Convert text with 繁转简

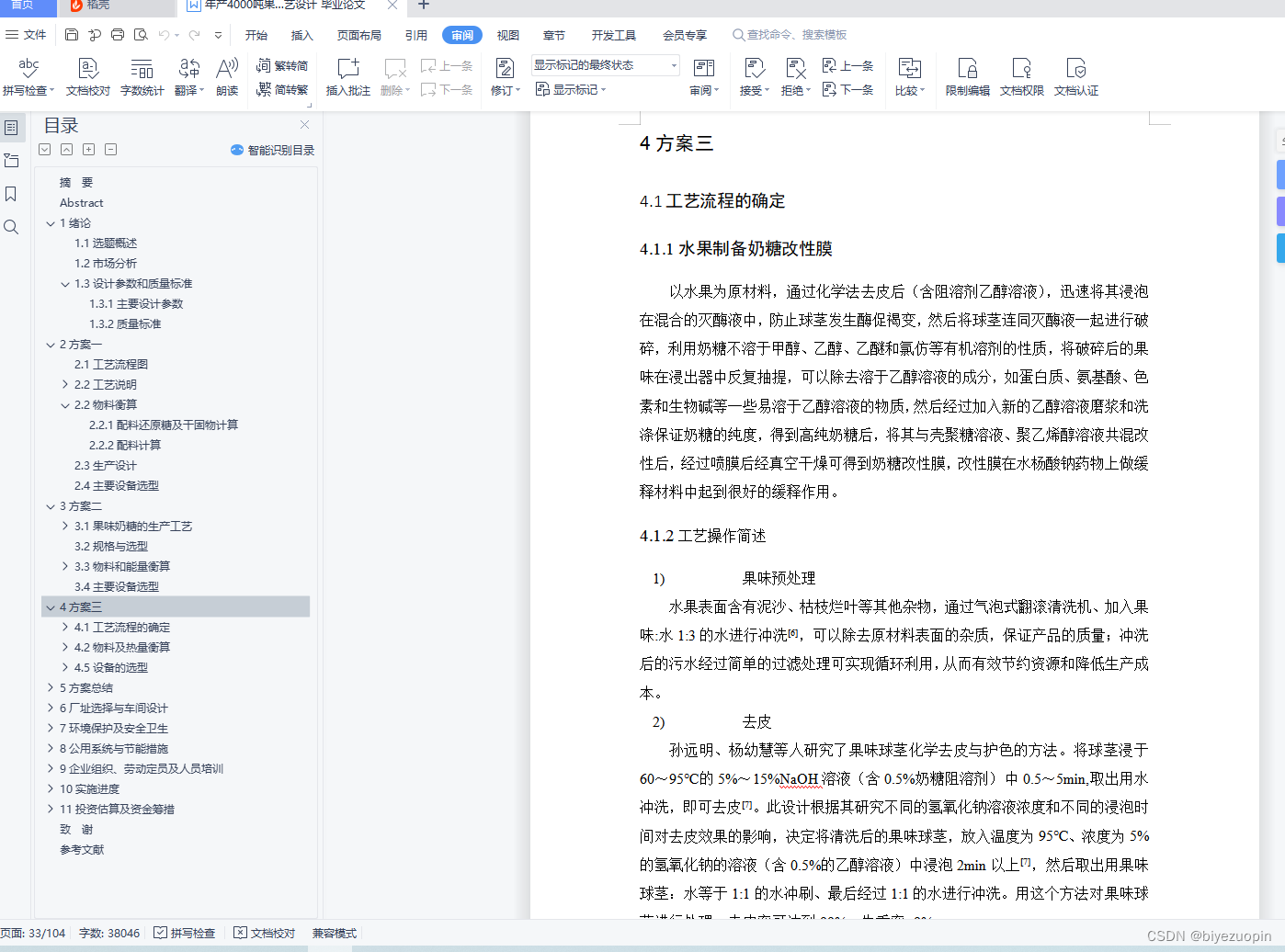(x=282, y=66)
